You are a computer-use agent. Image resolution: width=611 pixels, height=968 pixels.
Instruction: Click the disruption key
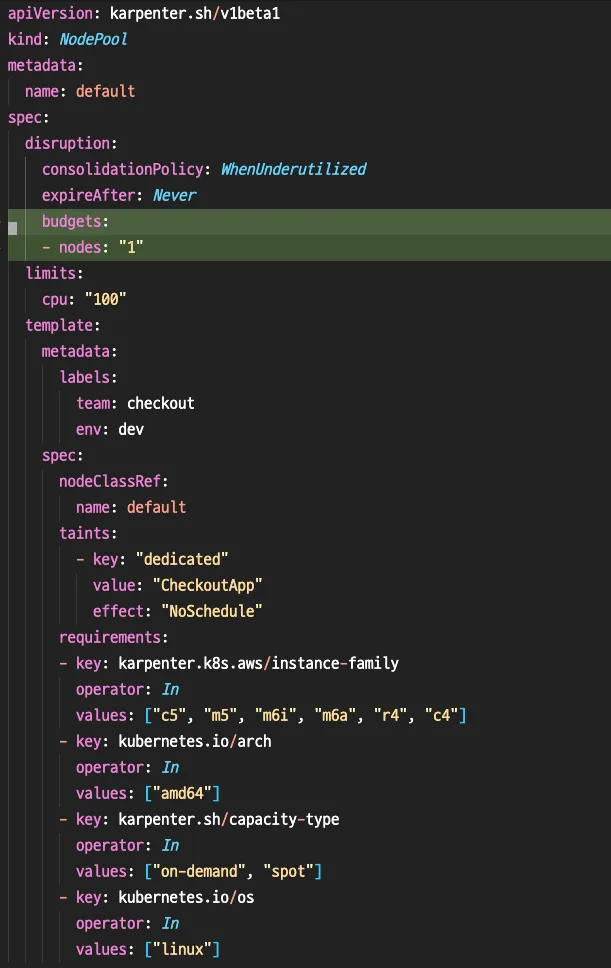point(67,143)
